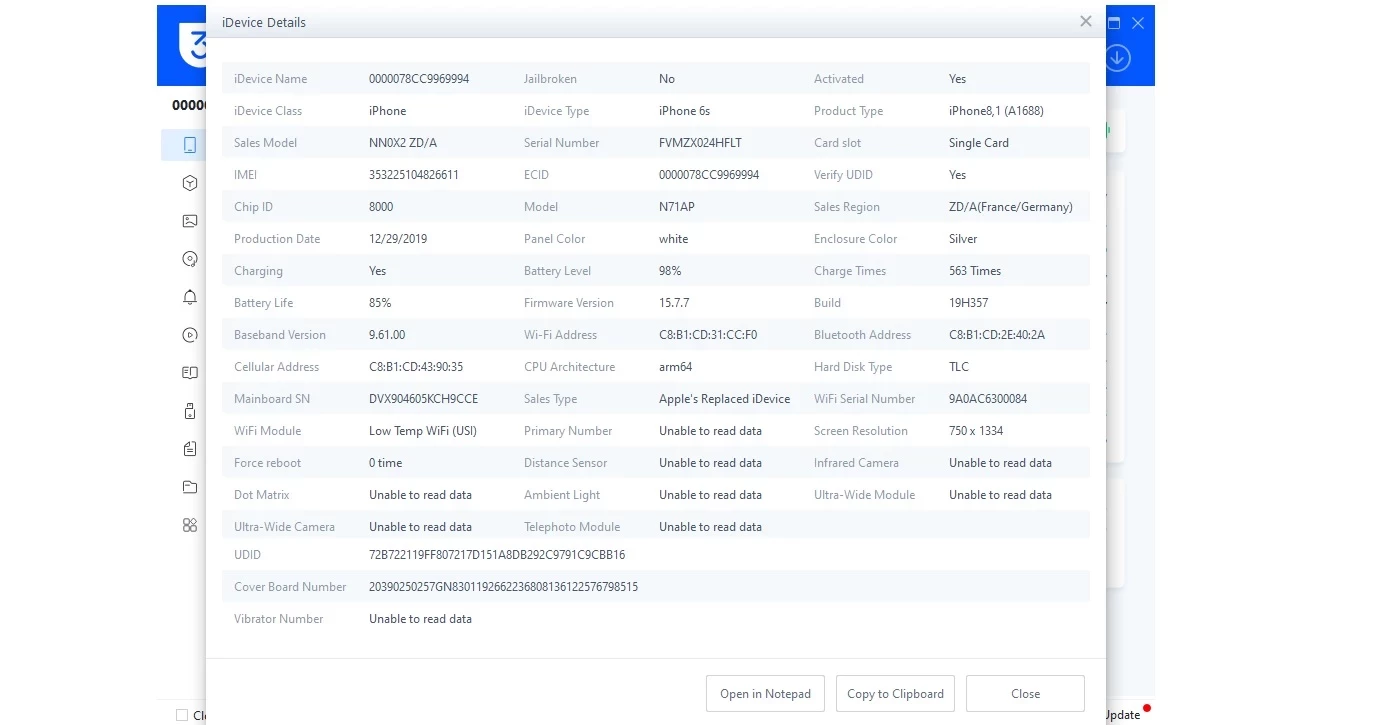Click the UDID value text

(496, 555)
